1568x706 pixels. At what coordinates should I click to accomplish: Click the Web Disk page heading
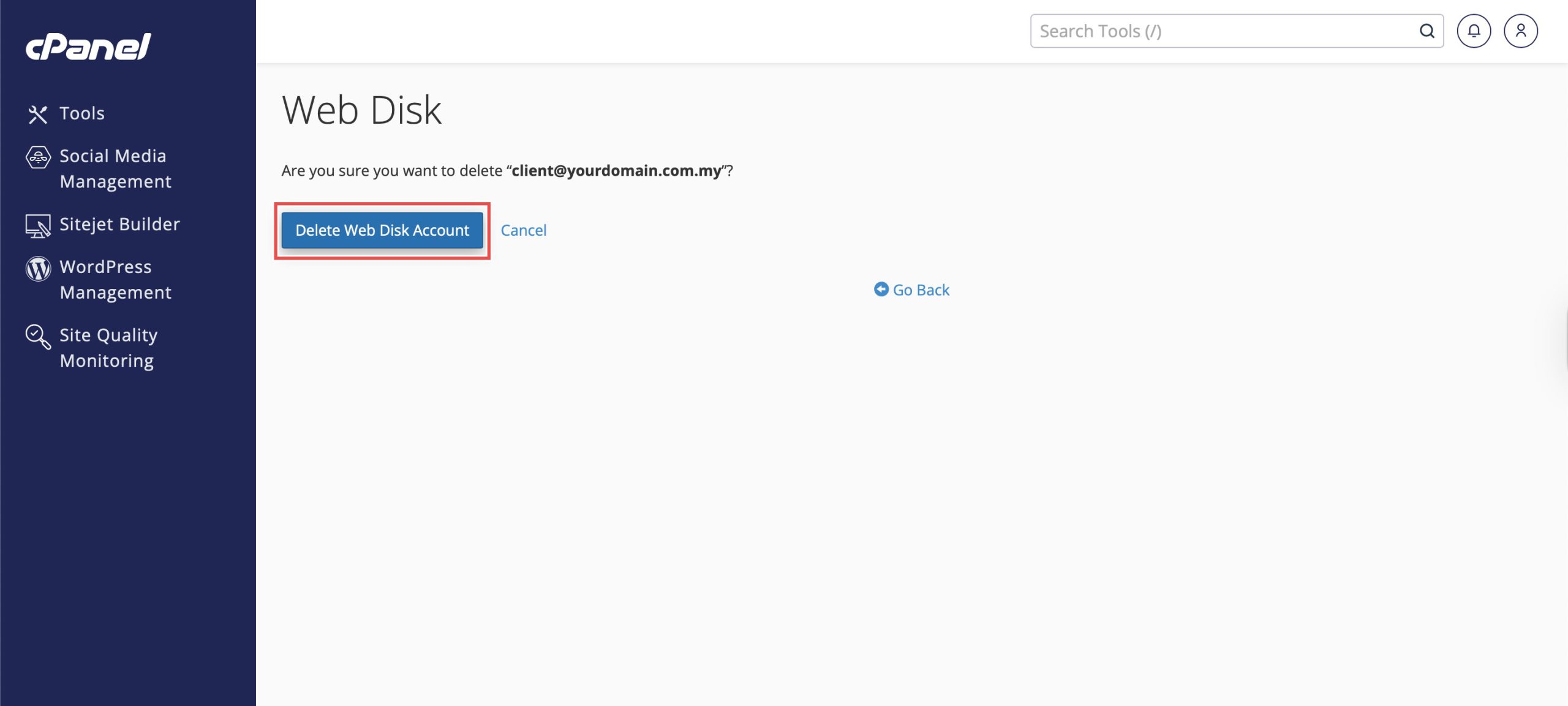pyautogui.click(x=361, y=110)
